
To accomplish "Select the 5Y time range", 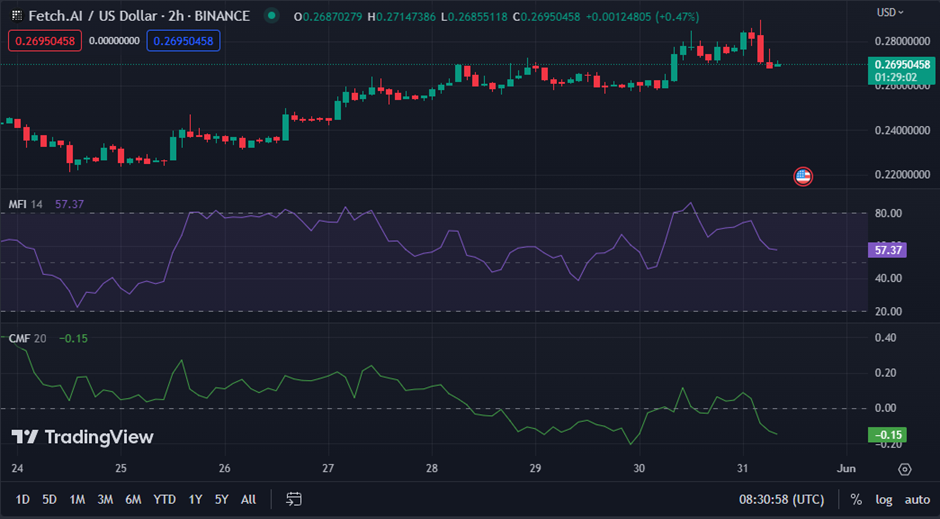I will [221, 499].
